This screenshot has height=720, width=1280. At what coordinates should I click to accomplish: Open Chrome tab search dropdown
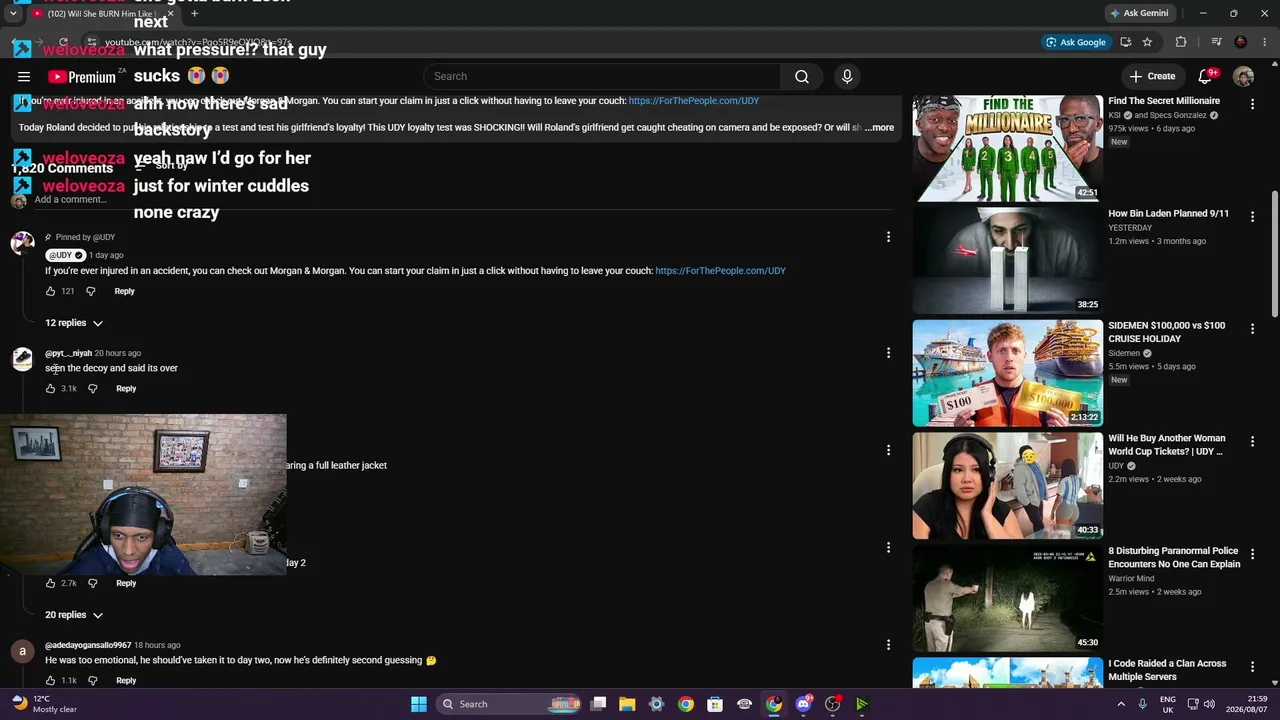point(12,14)
